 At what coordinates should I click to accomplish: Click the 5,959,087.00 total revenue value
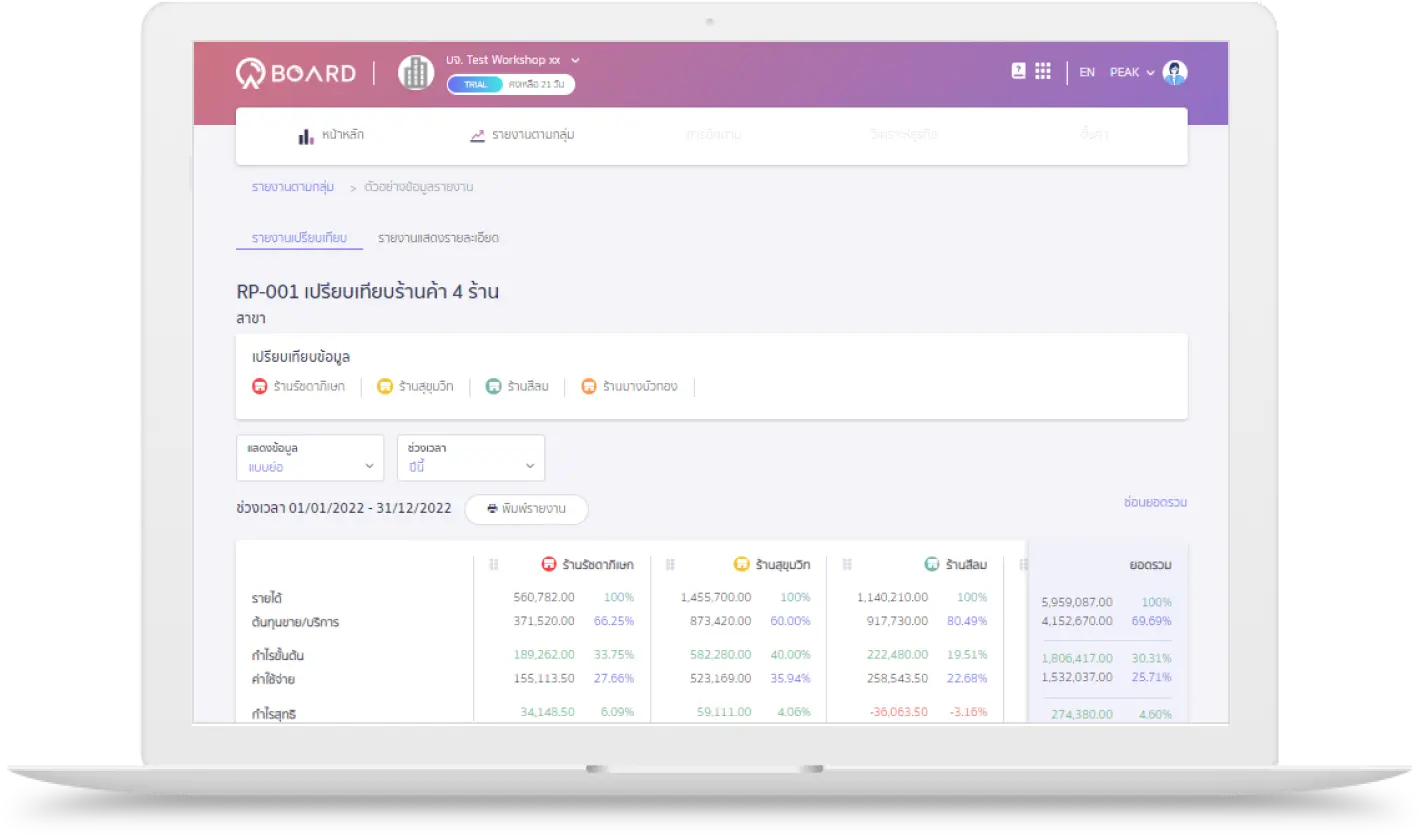tap(1076, 603)
